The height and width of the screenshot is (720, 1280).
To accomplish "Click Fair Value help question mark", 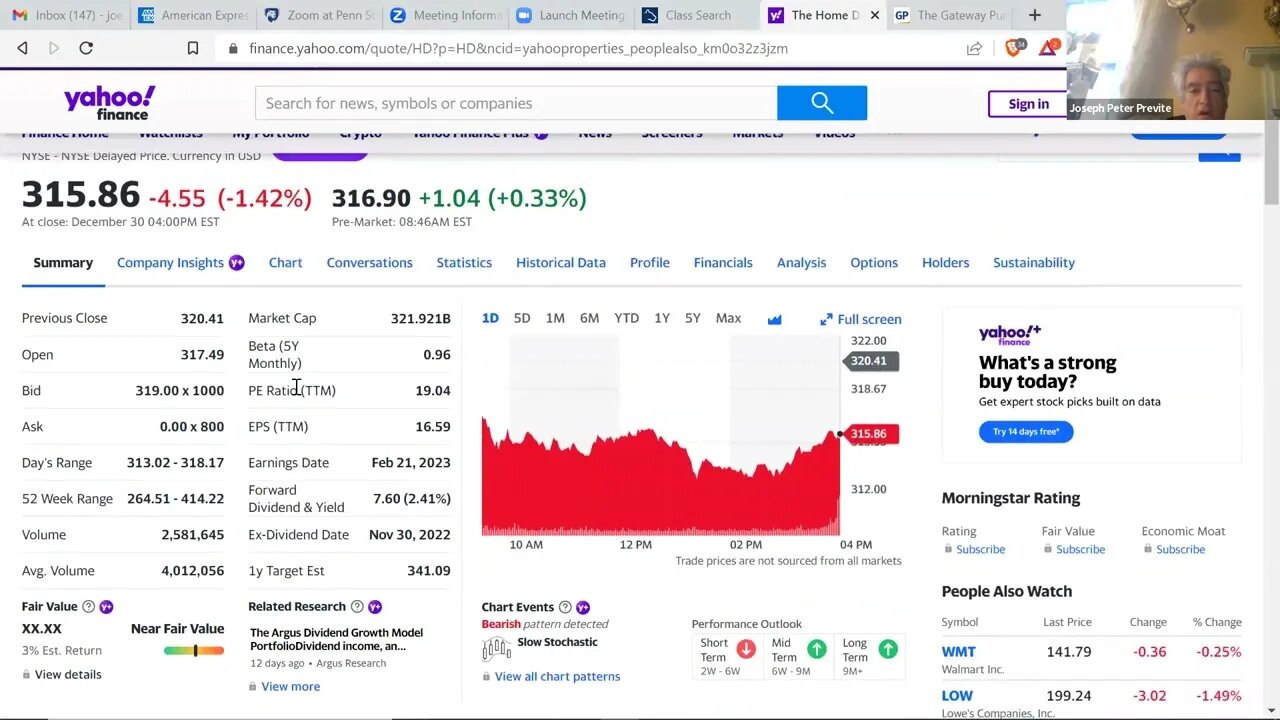I will point(88,606).
